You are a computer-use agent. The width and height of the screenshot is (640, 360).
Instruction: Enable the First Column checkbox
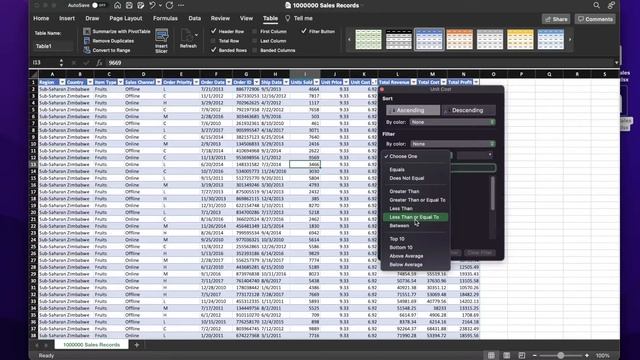pyautogui.click(x=255, y=31)
